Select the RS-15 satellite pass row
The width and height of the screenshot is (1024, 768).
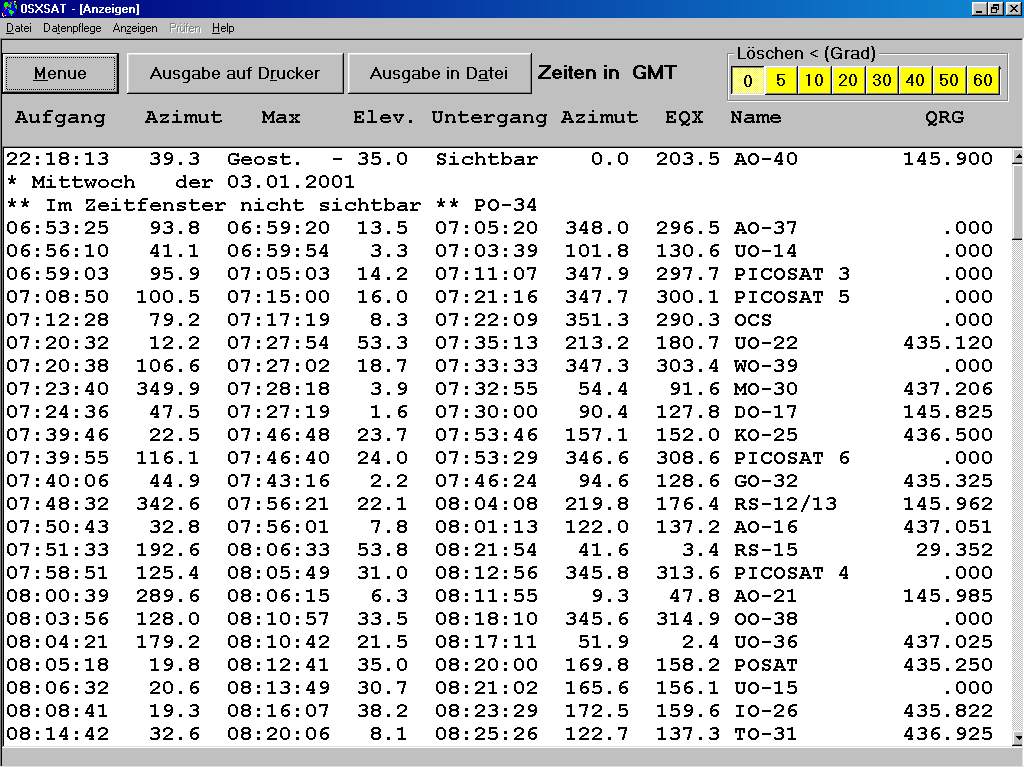[500, 550]
